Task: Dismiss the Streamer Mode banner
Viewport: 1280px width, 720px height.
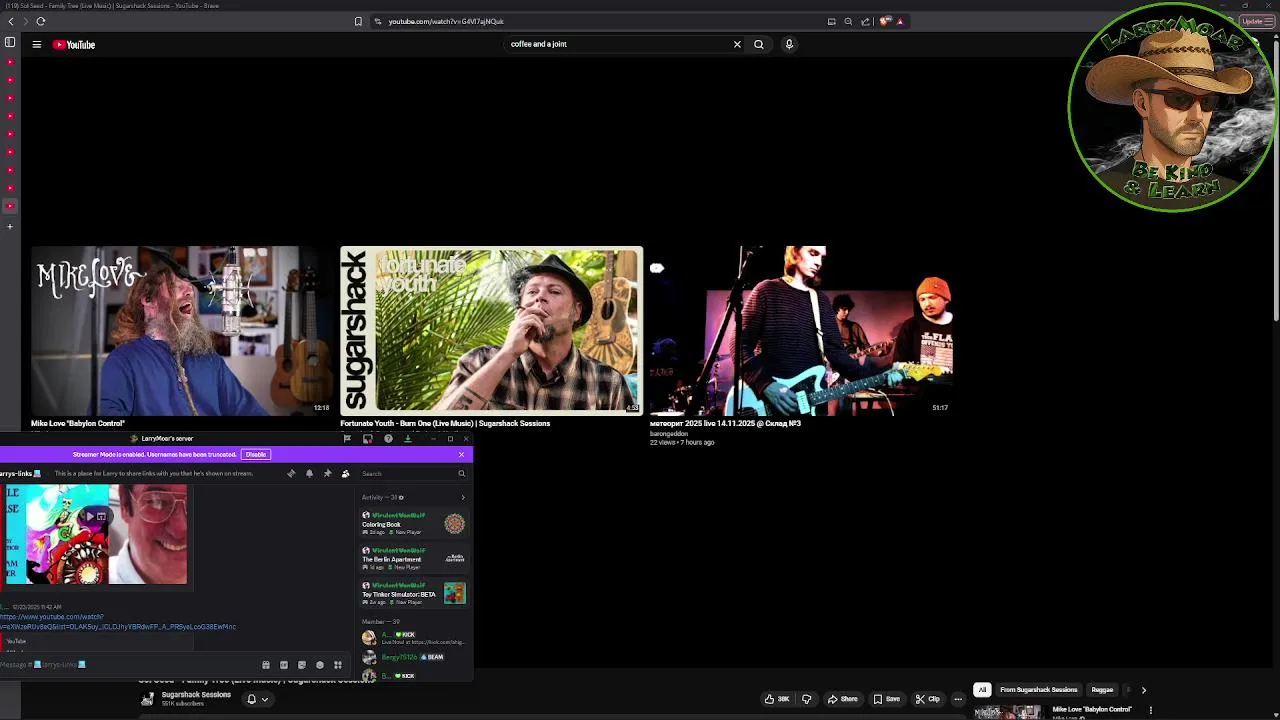Action: (x=461, y=454)
